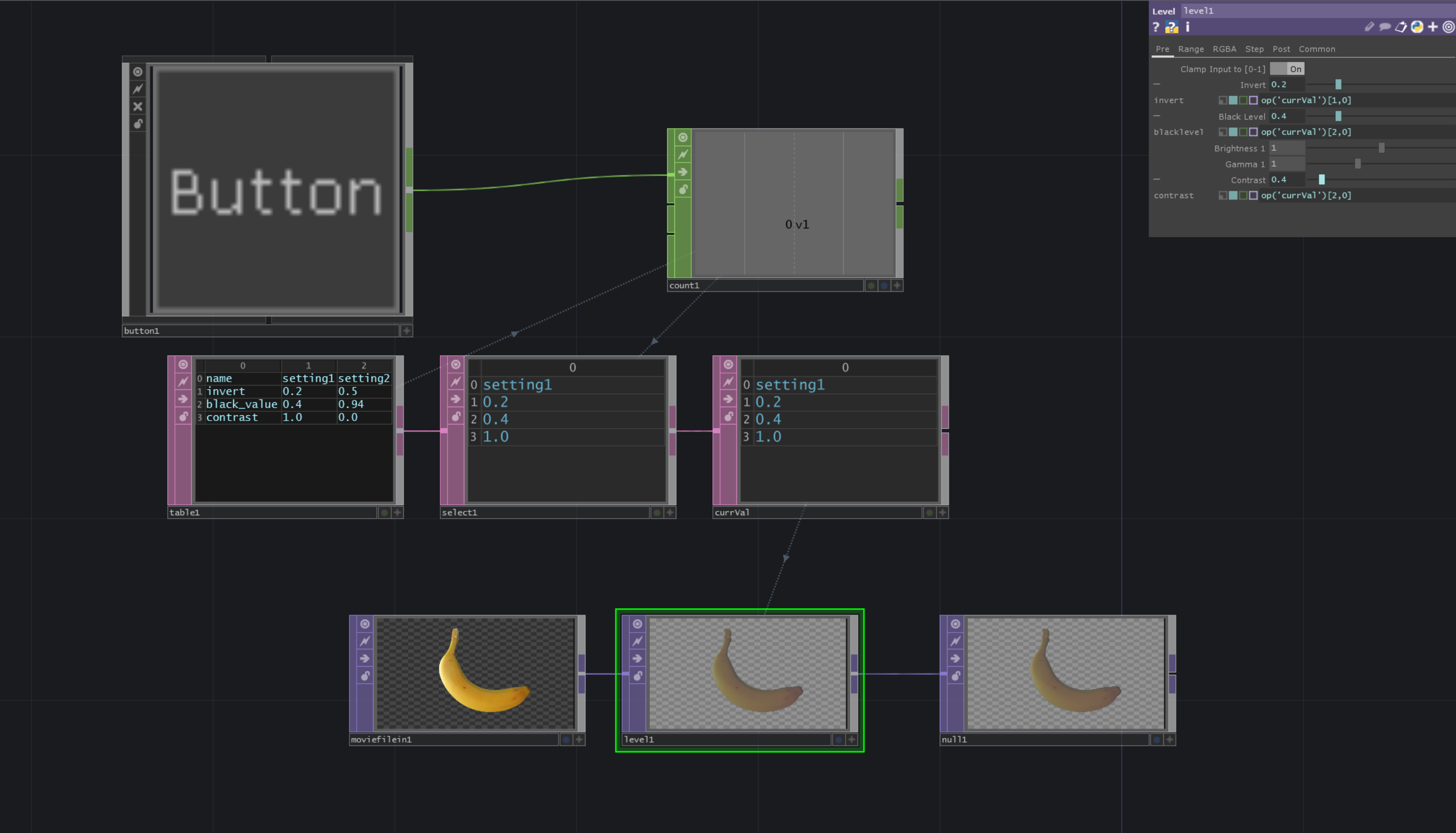Click the info i button in Level dialog

[1187, 27]
